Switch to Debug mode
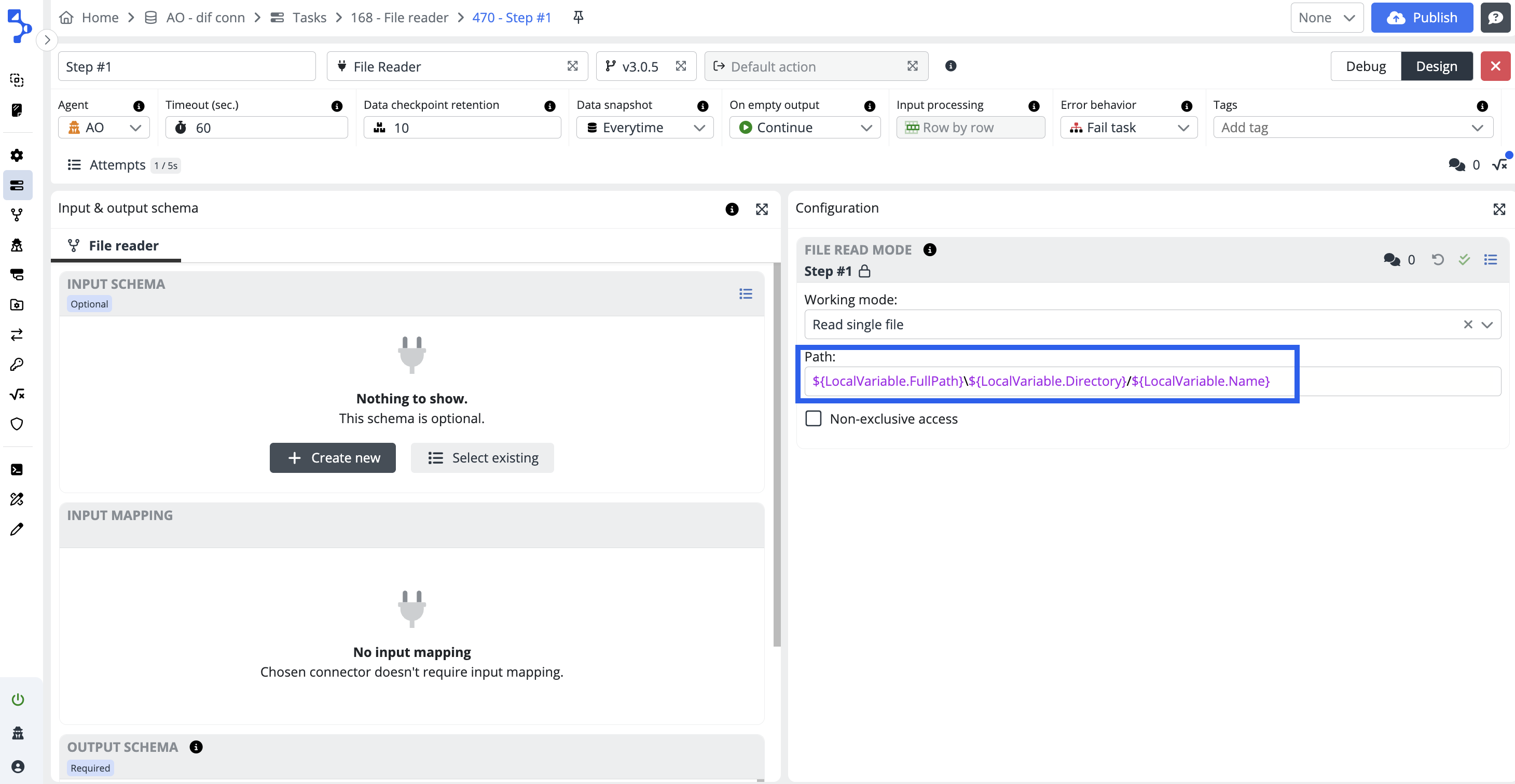The height and width of the screenshot is (784, 1515). pos(1365,66)
